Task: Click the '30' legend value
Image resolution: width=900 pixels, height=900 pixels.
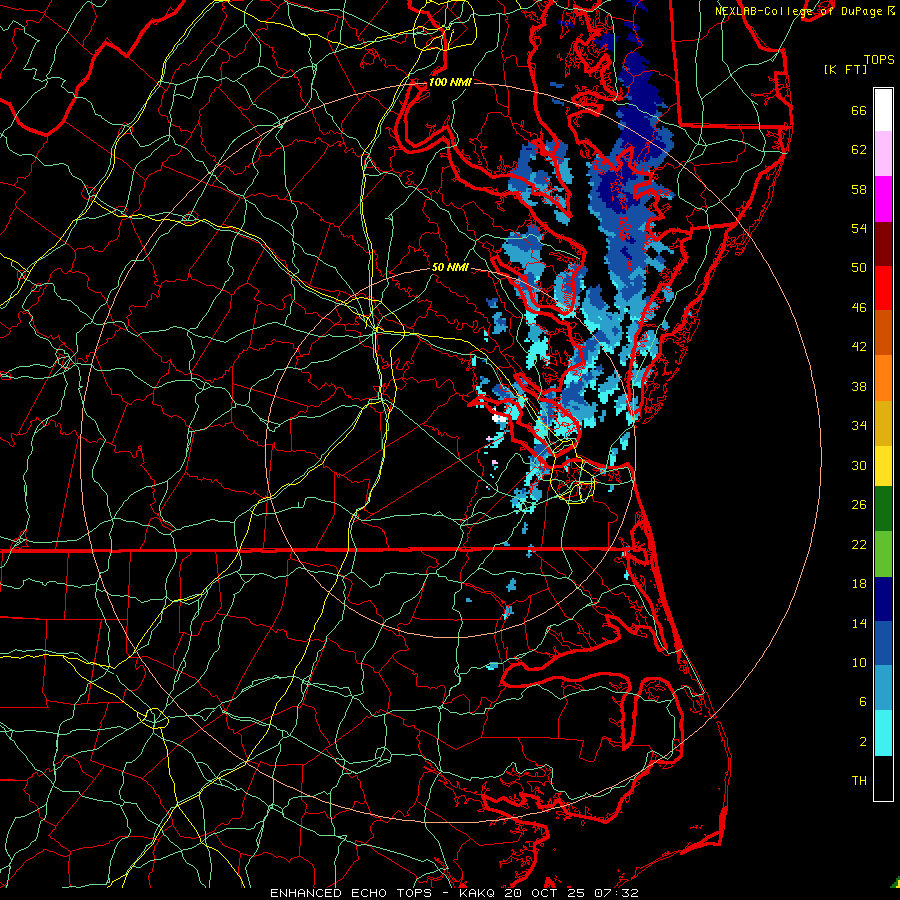Action: (859, 465)
